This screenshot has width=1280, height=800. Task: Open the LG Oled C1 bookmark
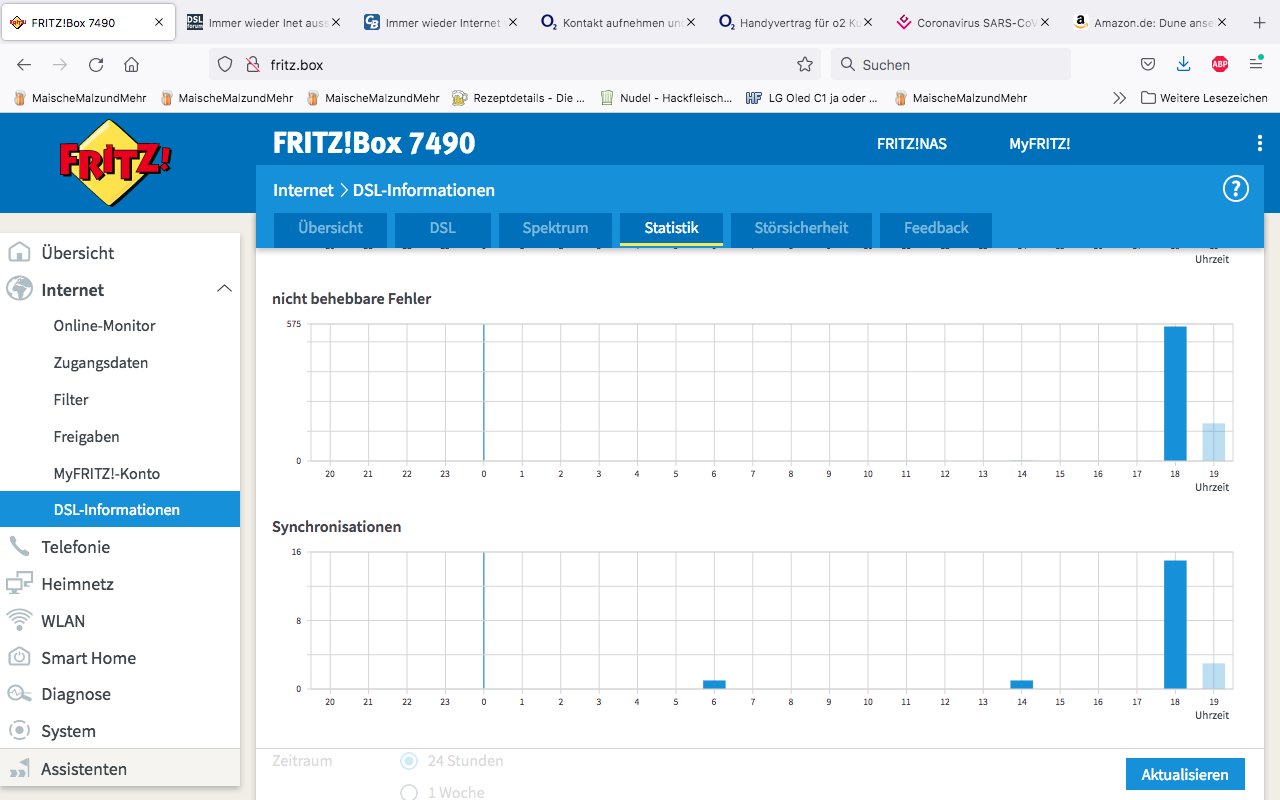[812, 98]
